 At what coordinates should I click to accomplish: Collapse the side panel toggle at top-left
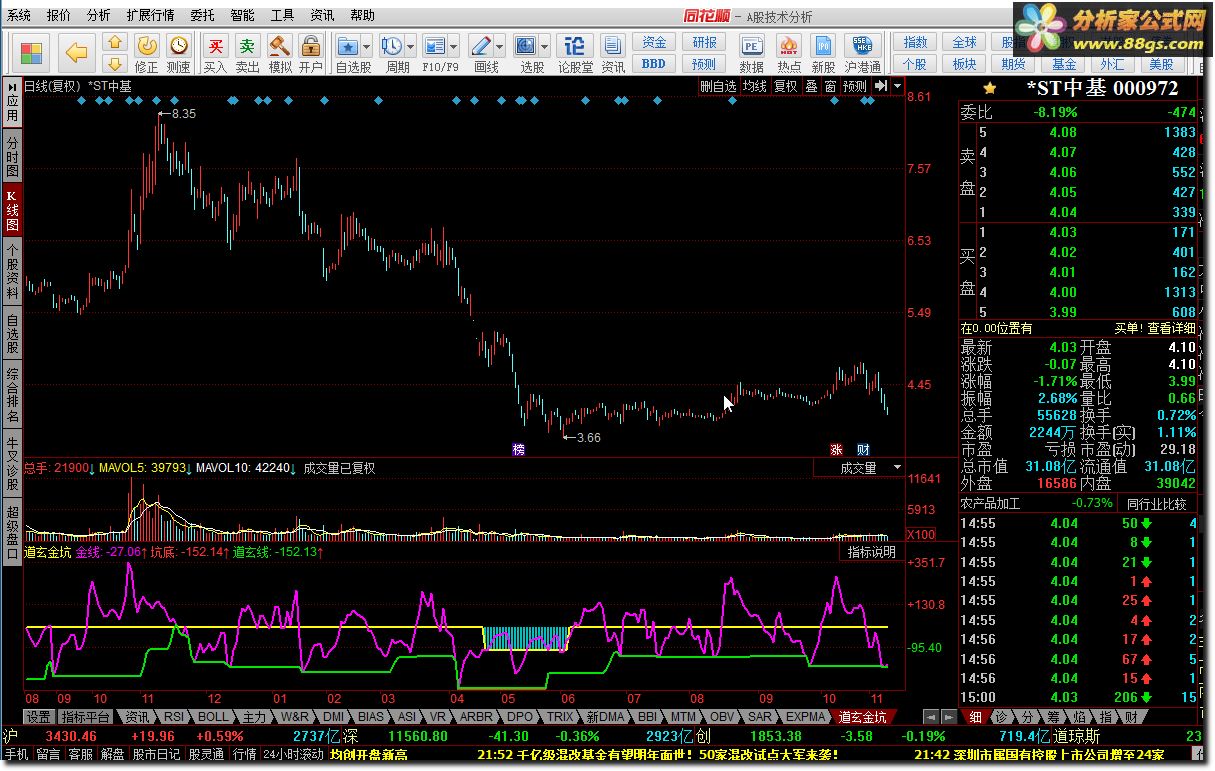coord(13,86)
